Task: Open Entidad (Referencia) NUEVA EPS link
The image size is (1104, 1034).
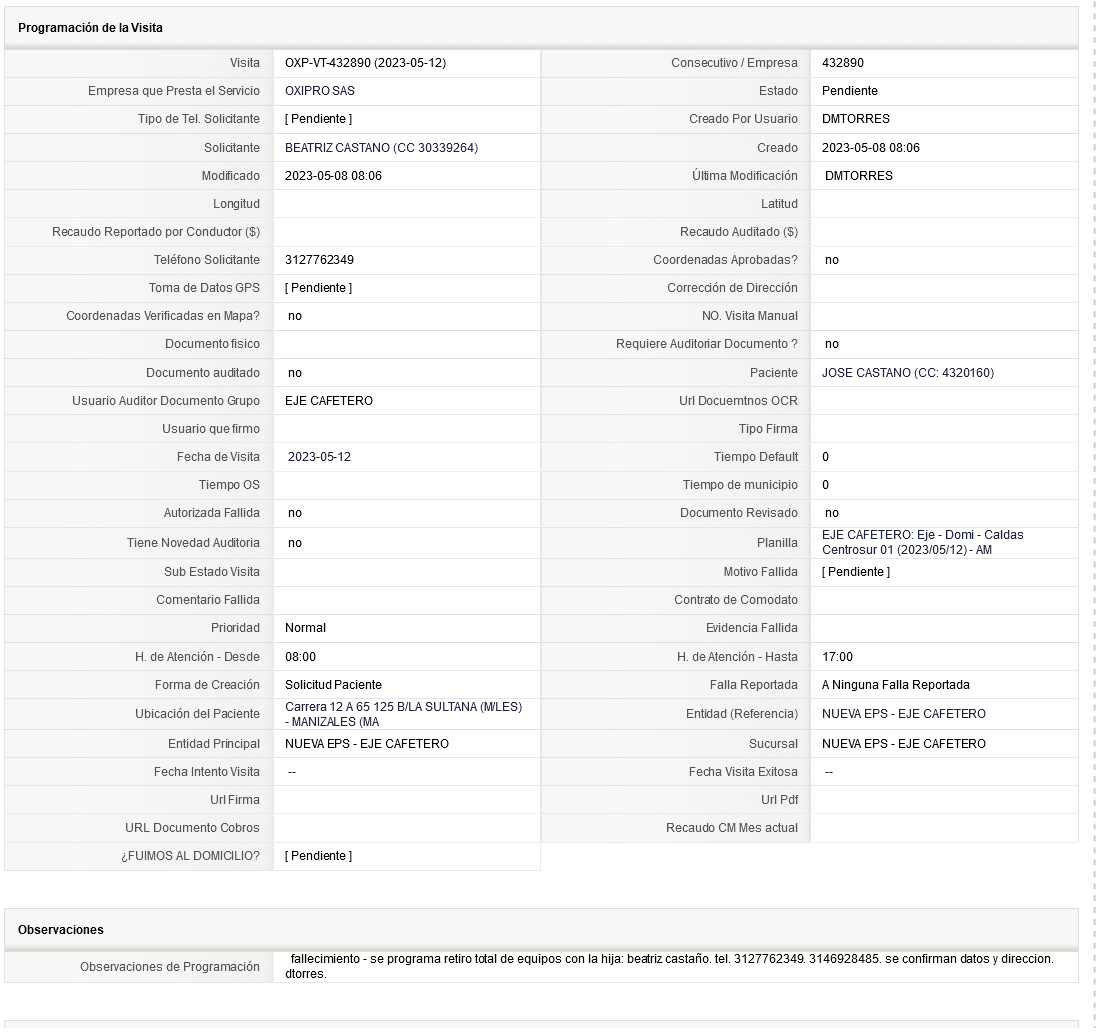Action: 903,714
